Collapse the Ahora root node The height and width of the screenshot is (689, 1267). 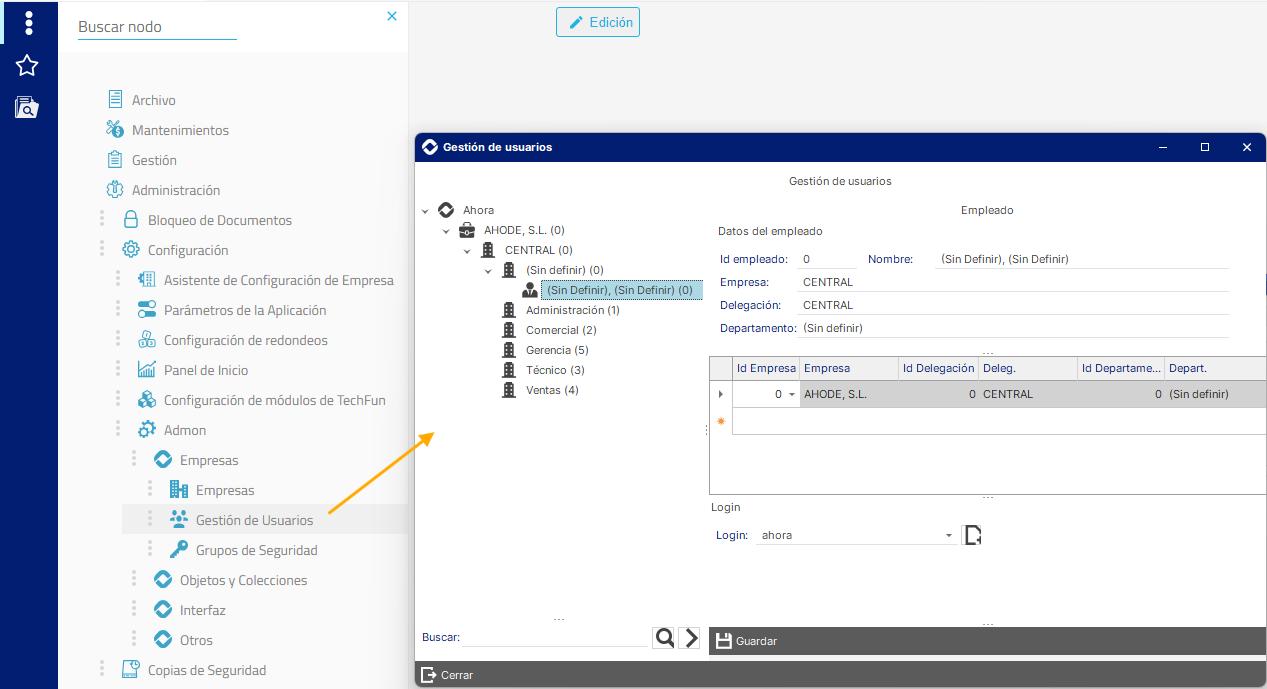tap(425, 211)
